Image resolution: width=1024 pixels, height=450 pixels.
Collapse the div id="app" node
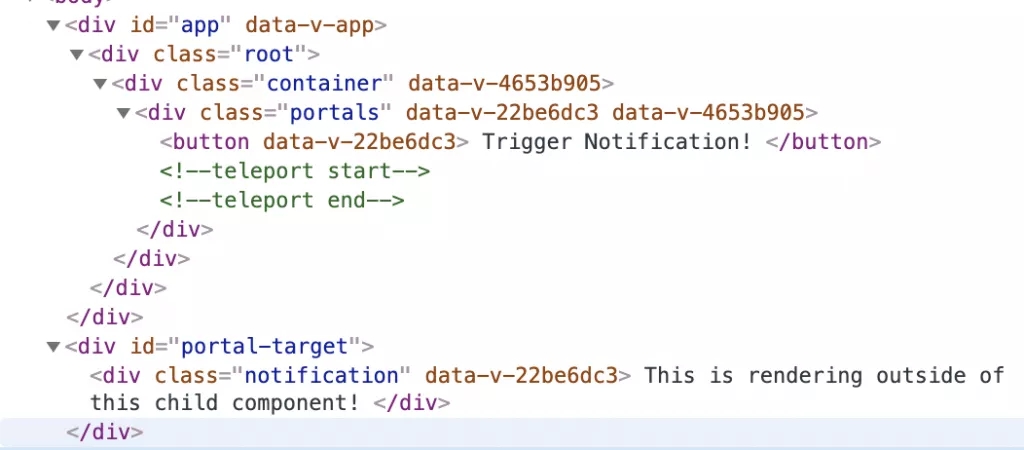[54, 25]
